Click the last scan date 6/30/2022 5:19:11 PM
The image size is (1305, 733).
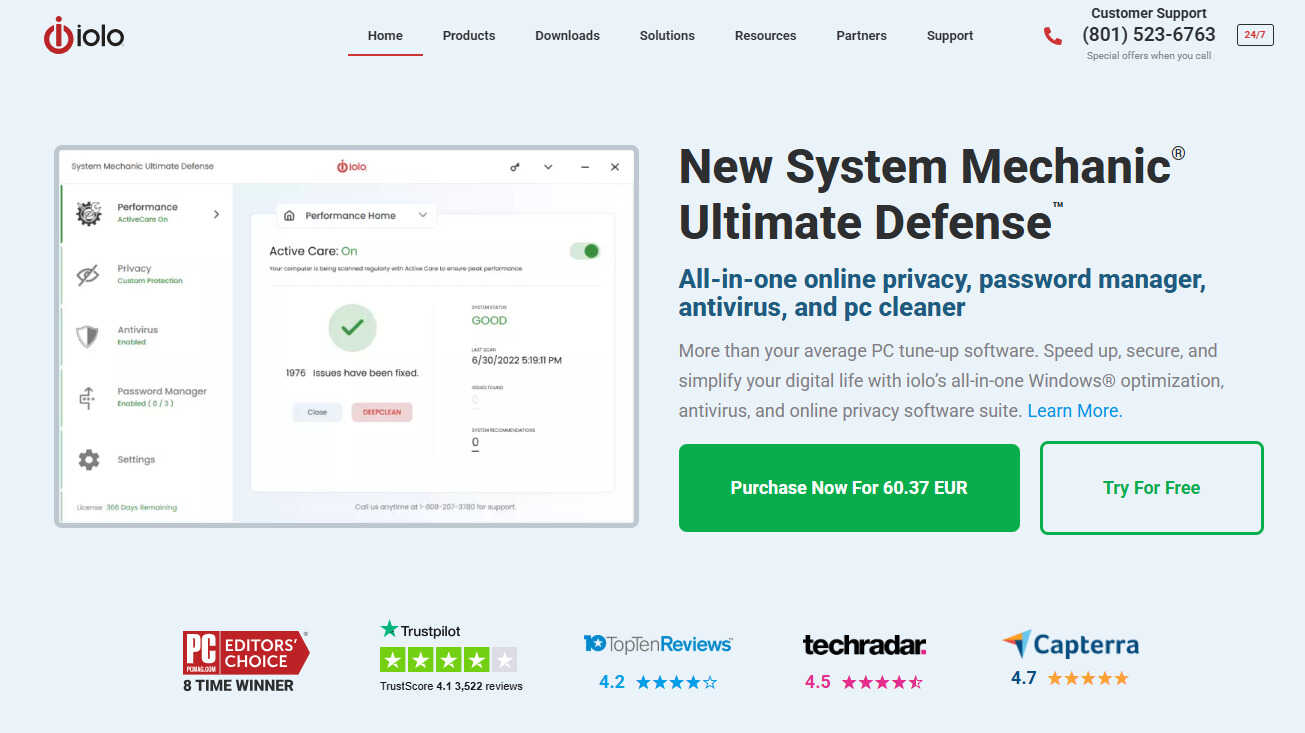pyautogui.click(x=517, y=360)
